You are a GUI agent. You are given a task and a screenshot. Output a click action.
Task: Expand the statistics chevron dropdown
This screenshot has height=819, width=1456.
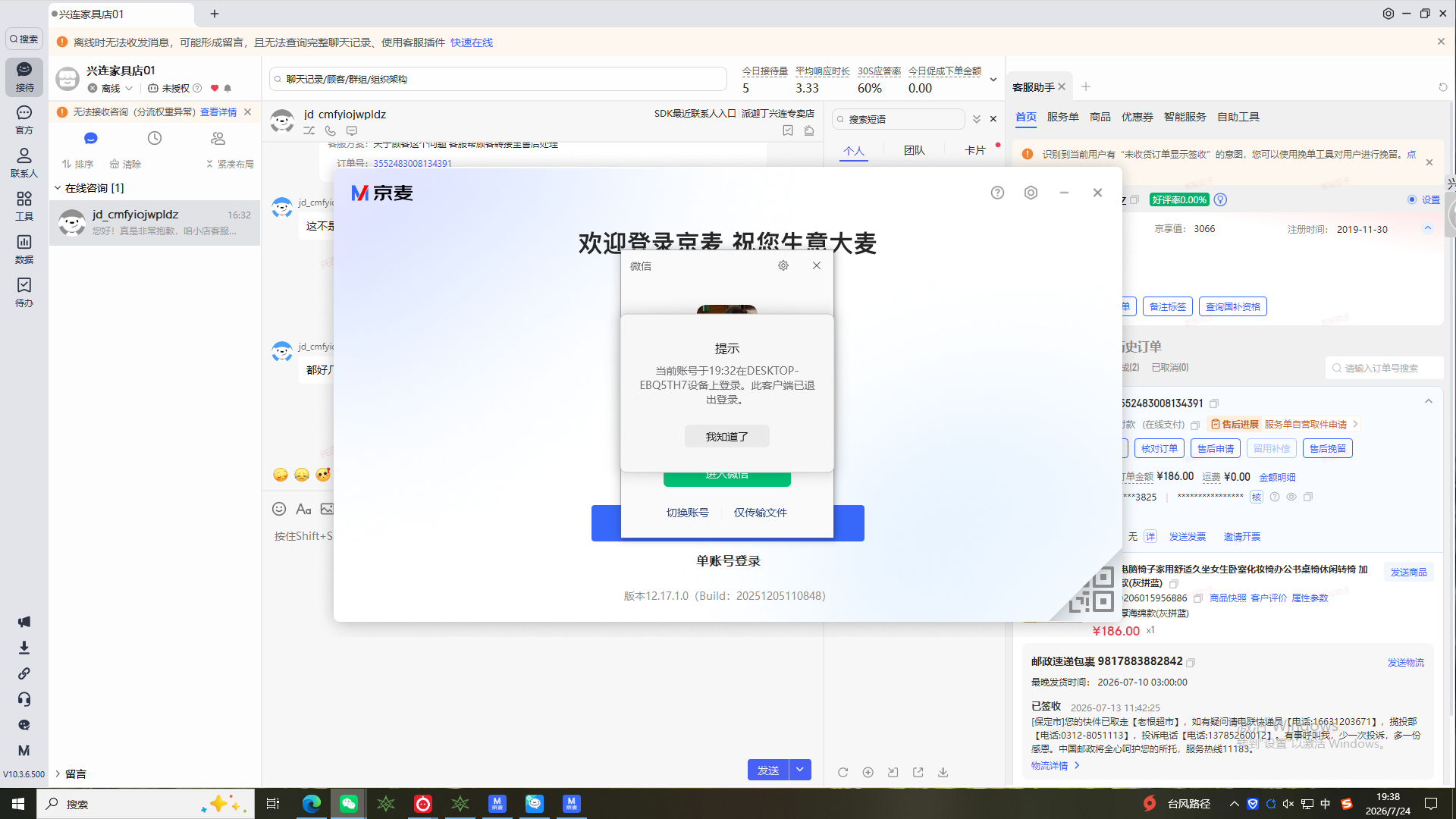993,80
